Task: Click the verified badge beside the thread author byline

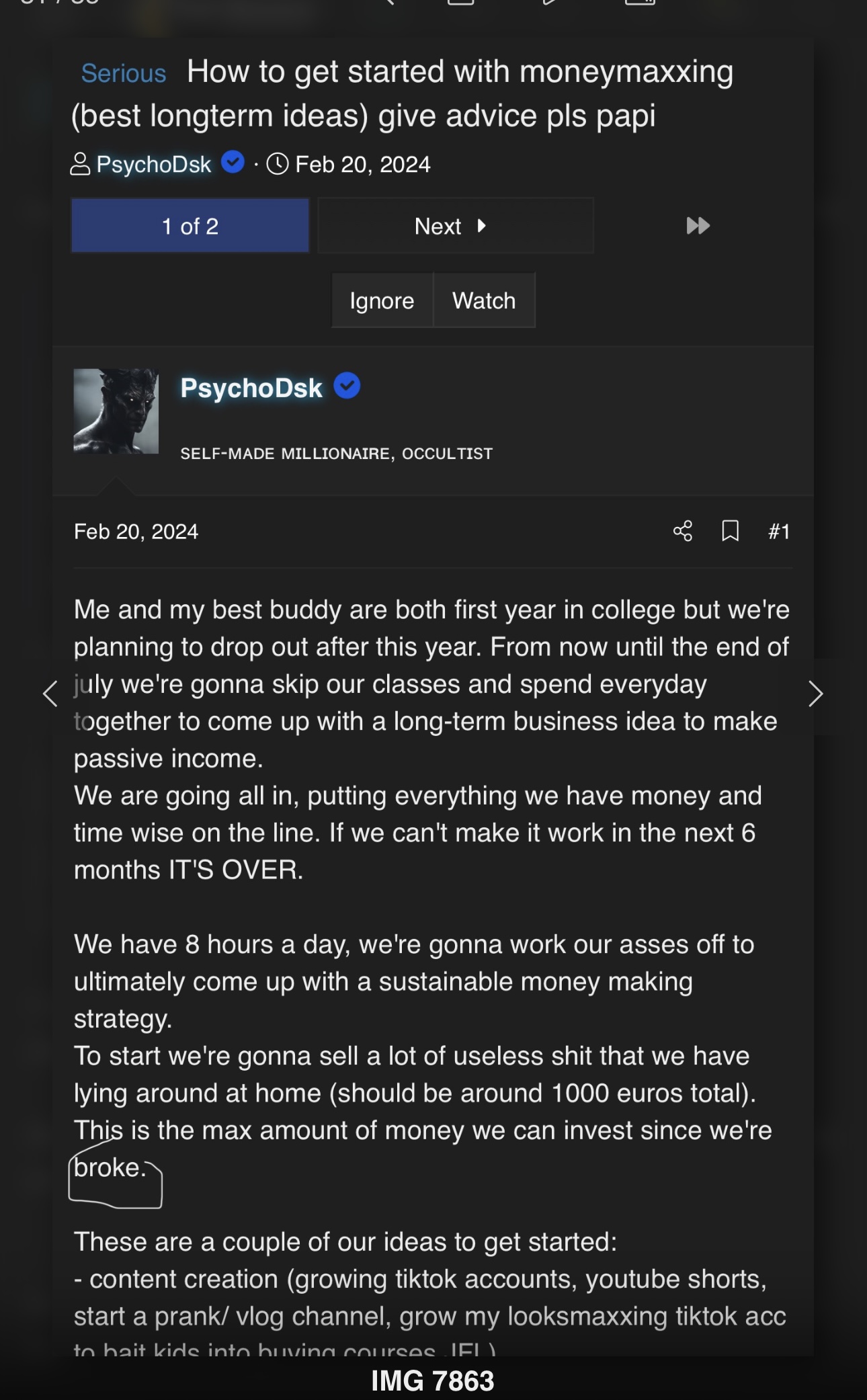Action: [233, 162]
